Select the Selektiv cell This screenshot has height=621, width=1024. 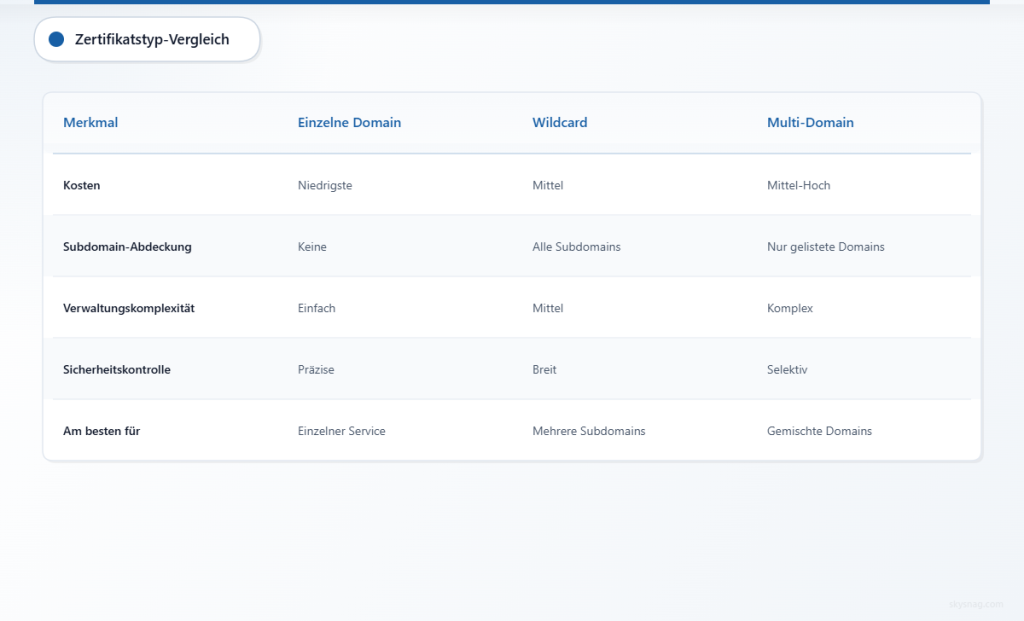787,370
